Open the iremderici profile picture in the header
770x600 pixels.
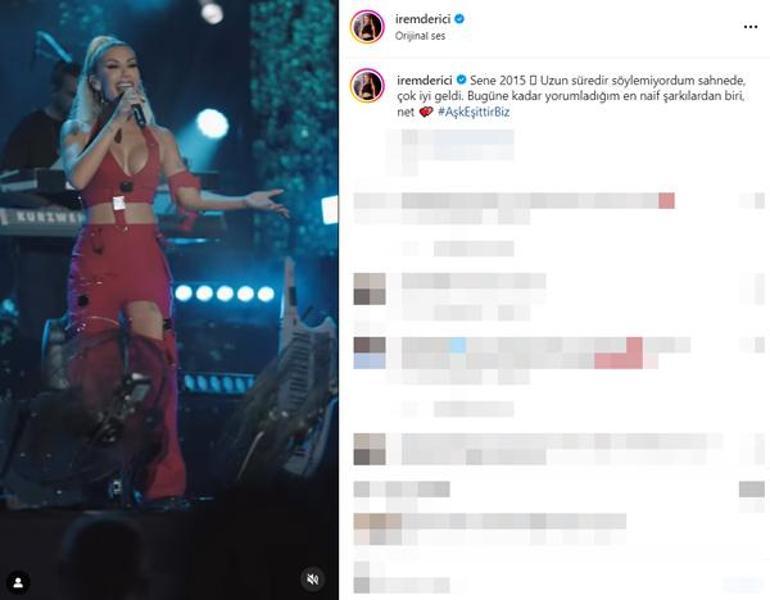click(x=367, y=27)
